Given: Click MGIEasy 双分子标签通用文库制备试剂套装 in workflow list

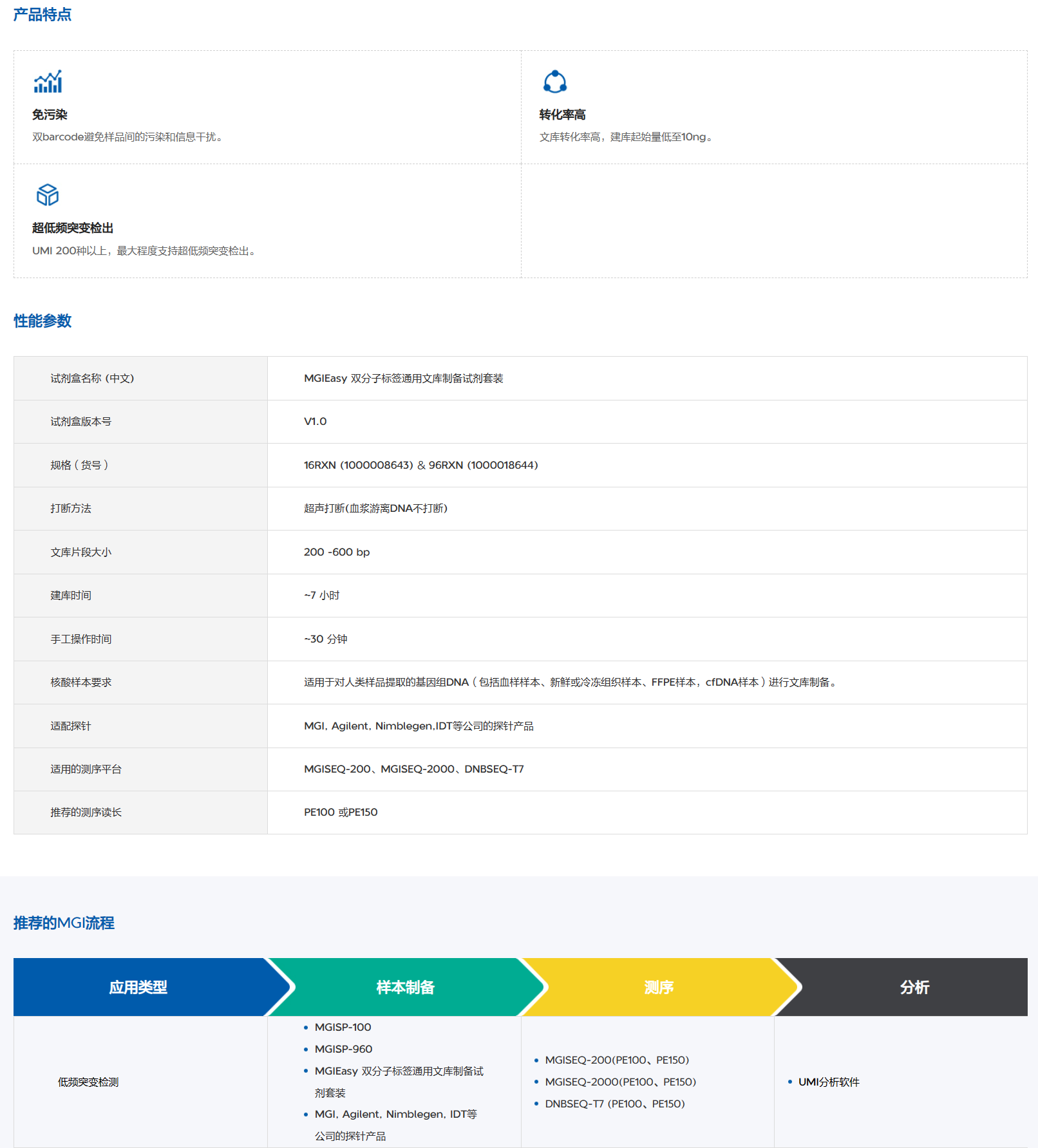Looking at the screenshot, I should pyautogui.click(x=399, y=1082).
